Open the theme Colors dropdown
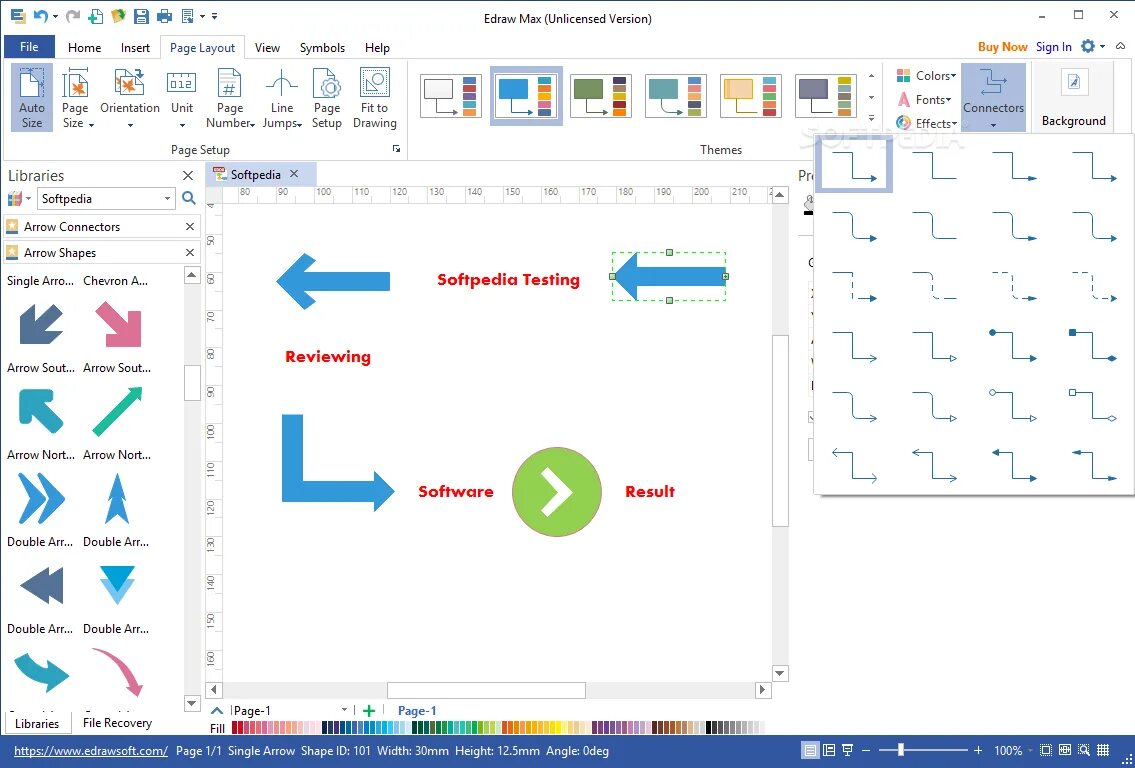This screenshot has height=768, width=1135. point(927,75)
